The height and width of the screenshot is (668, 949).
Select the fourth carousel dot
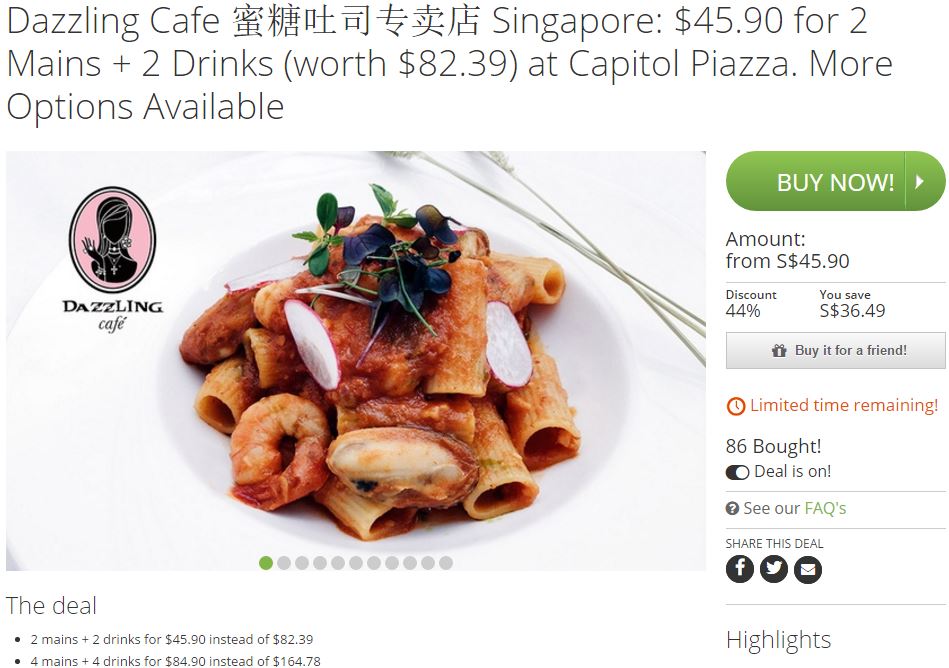(x=320, y=563)
